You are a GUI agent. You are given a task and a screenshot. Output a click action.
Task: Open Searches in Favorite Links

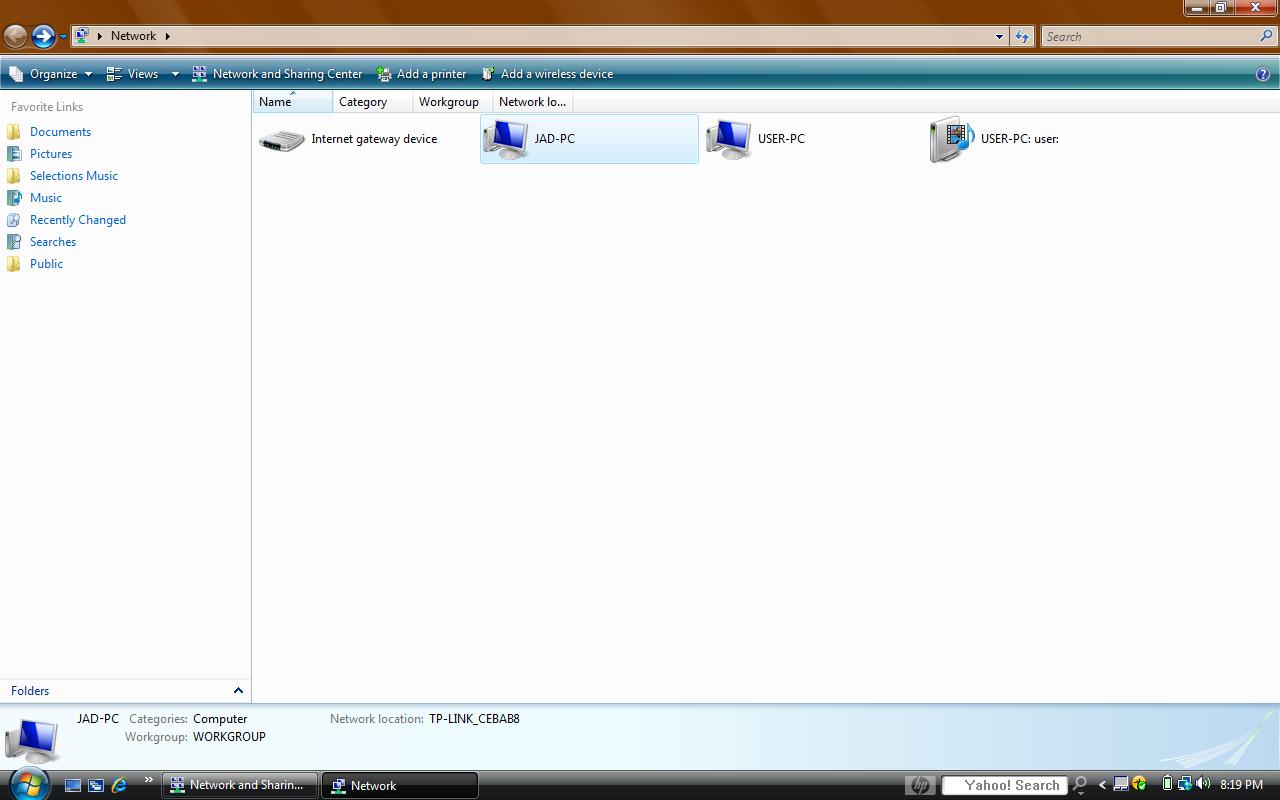(53, 242)
